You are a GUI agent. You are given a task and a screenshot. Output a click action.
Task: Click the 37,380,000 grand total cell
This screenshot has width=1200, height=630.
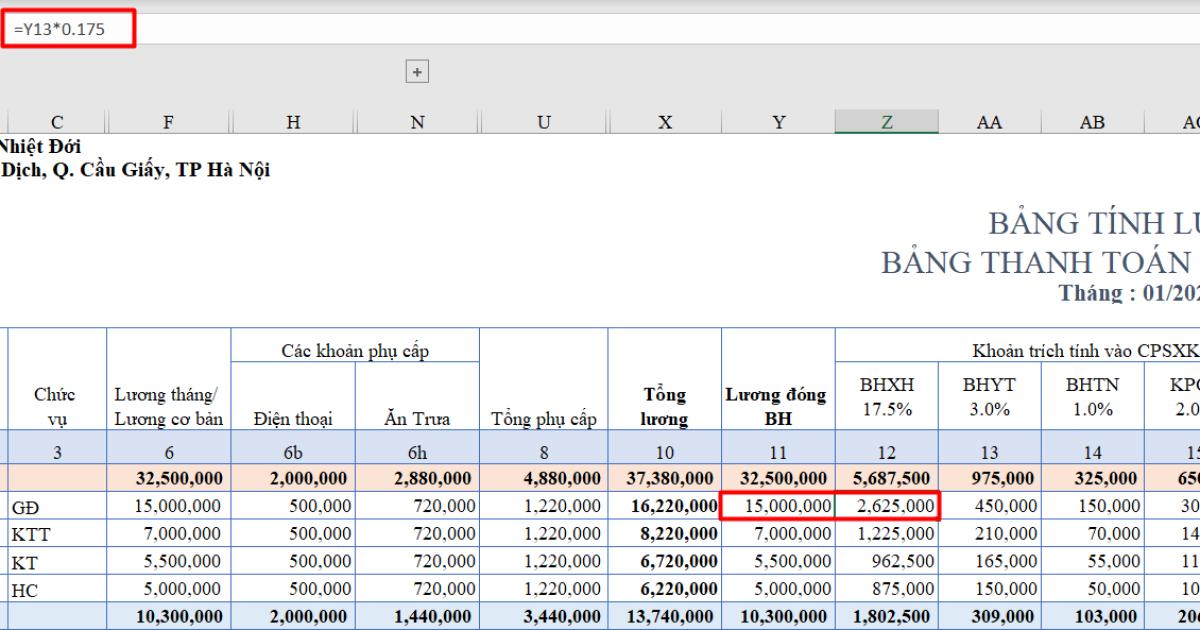coord(664,478)
